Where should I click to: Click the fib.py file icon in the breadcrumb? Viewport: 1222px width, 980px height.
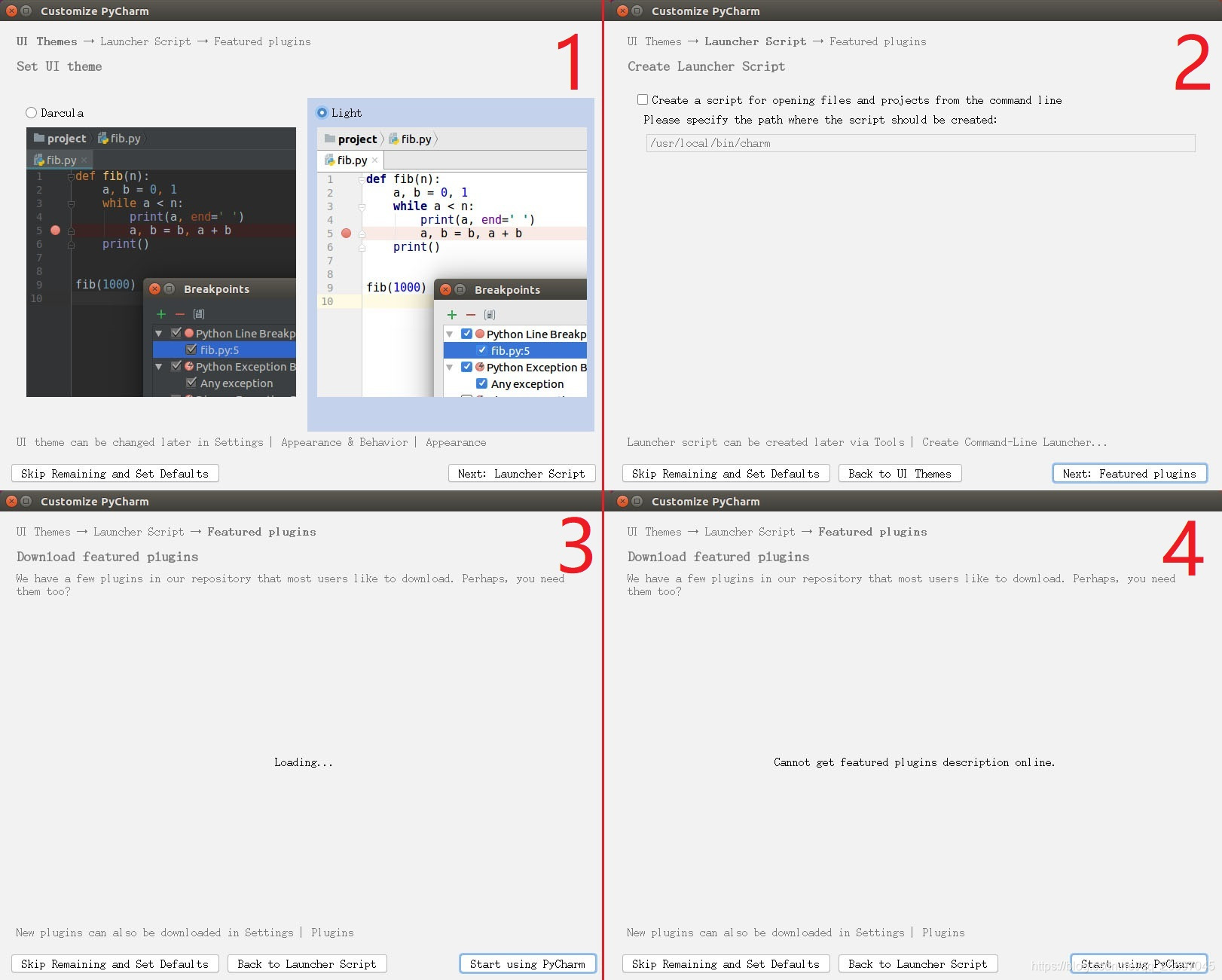click(x=395, y=139)
